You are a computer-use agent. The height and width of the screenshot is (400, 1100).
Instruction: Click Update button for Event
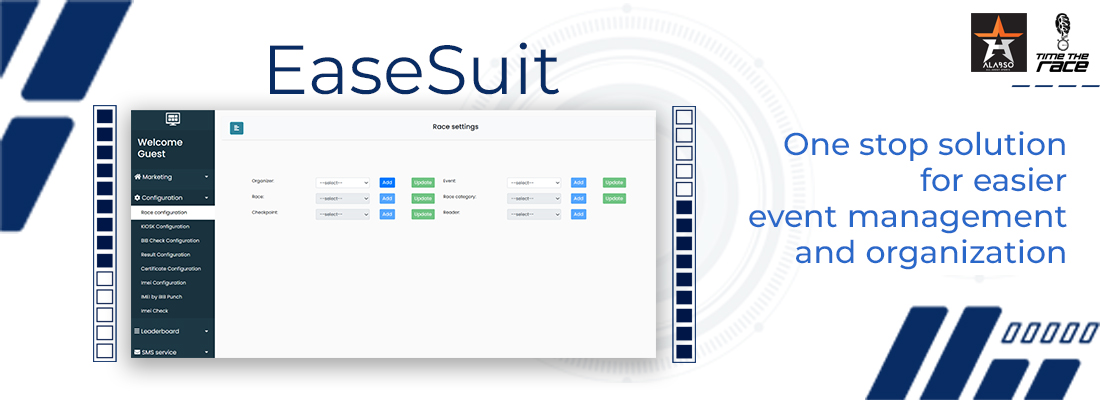(x=615, y=182)
